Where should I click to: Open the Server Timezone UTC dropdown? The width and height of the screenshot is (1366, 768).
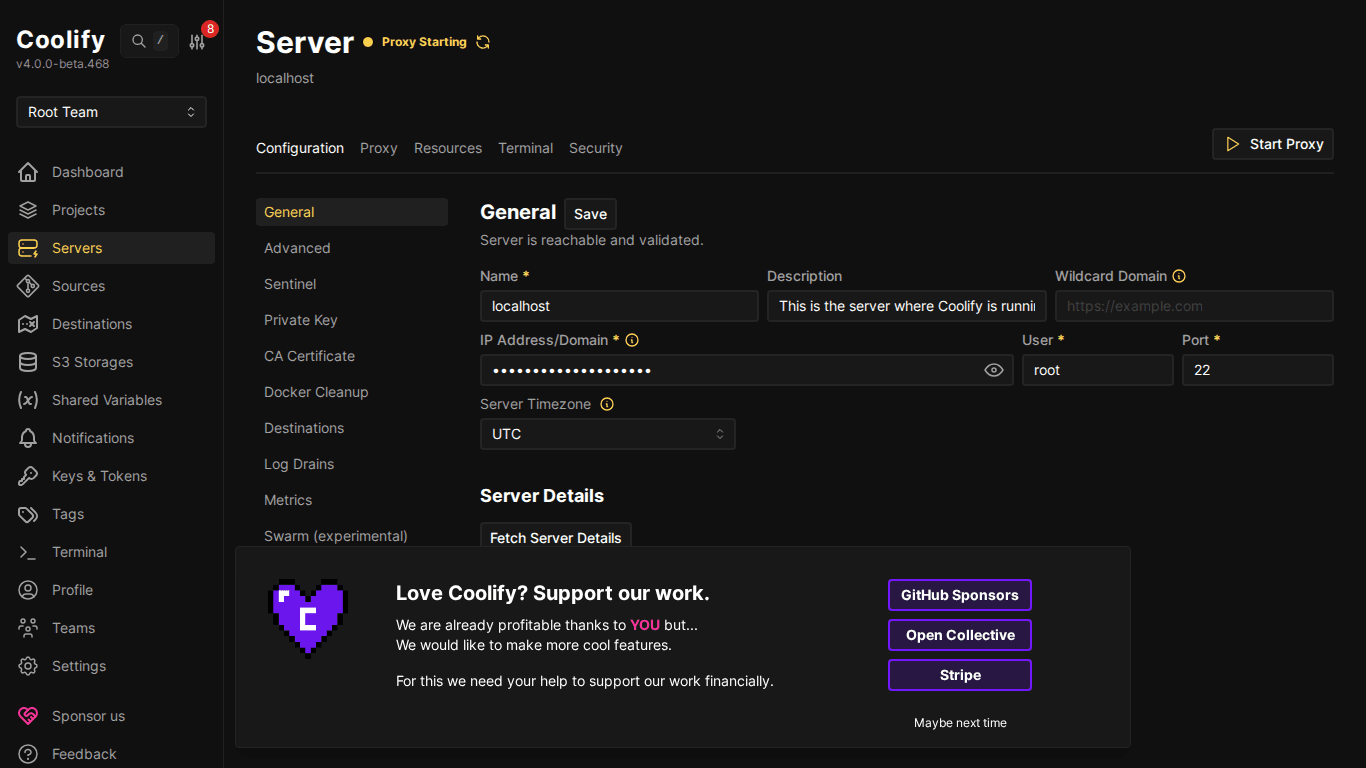coord(607,434)
